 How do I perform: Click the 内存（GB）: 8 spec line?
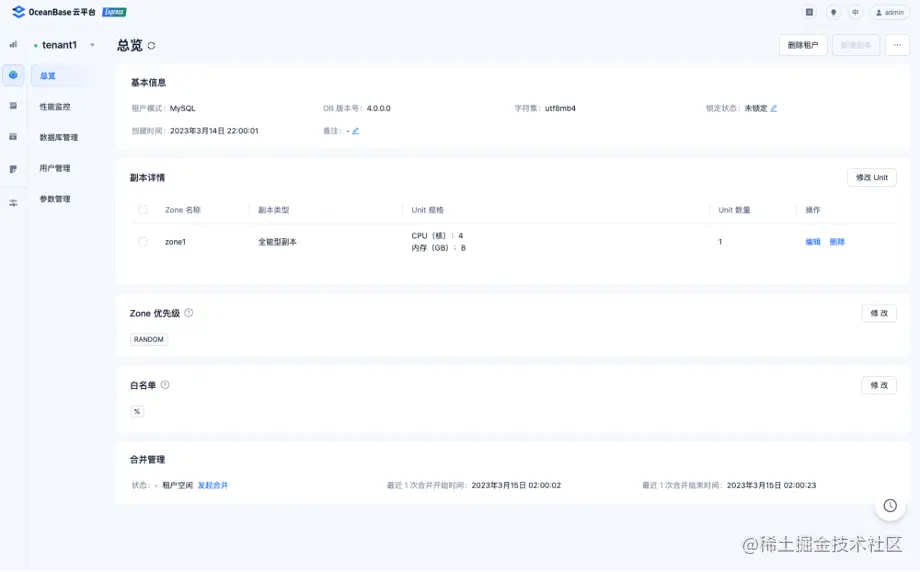tap(438, 248)
